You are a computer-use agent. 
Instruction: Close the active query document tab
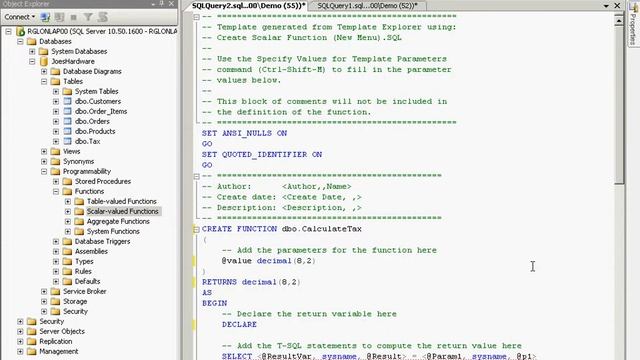(x=618, y=6)
